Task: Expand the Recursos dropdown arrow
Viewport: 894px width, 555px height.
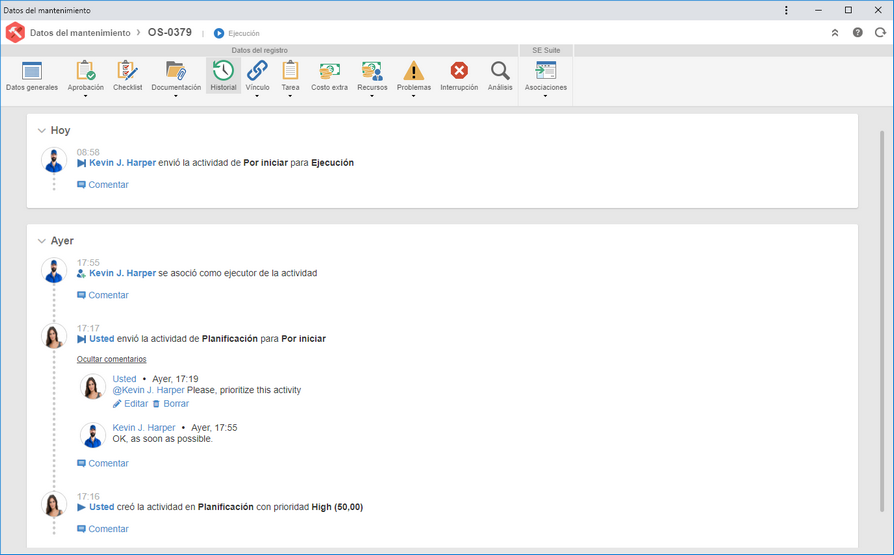Action: pos(372,96)
